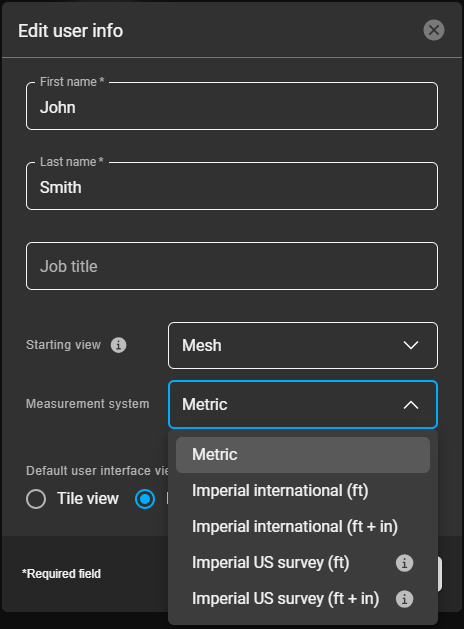
Task: Choose Metric from the dropdown list
Action: coord(303,455)
